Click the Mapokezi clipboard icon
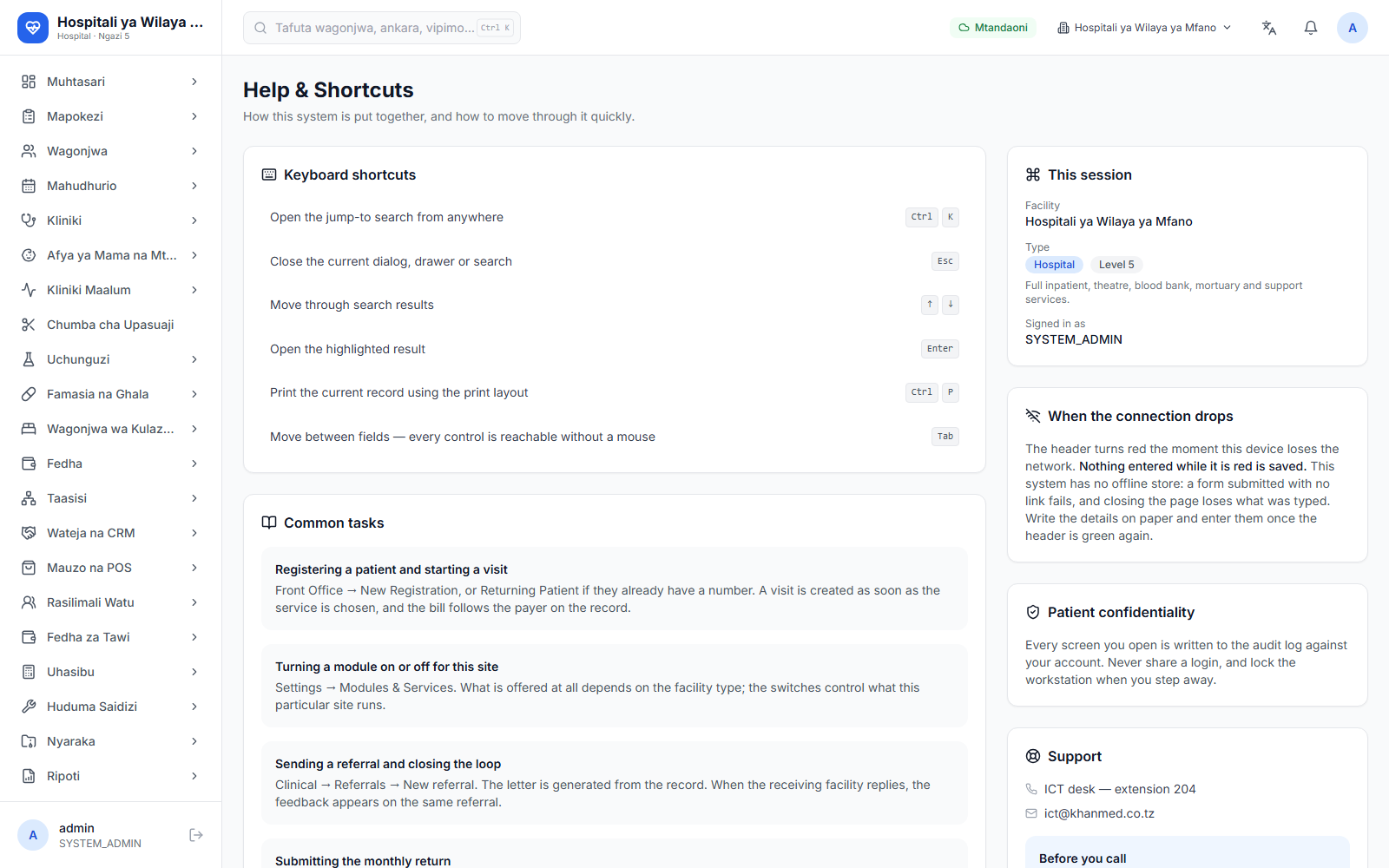Image resolution: width=1389 pixels, height=868 pixels. click(x=29, y=116)
